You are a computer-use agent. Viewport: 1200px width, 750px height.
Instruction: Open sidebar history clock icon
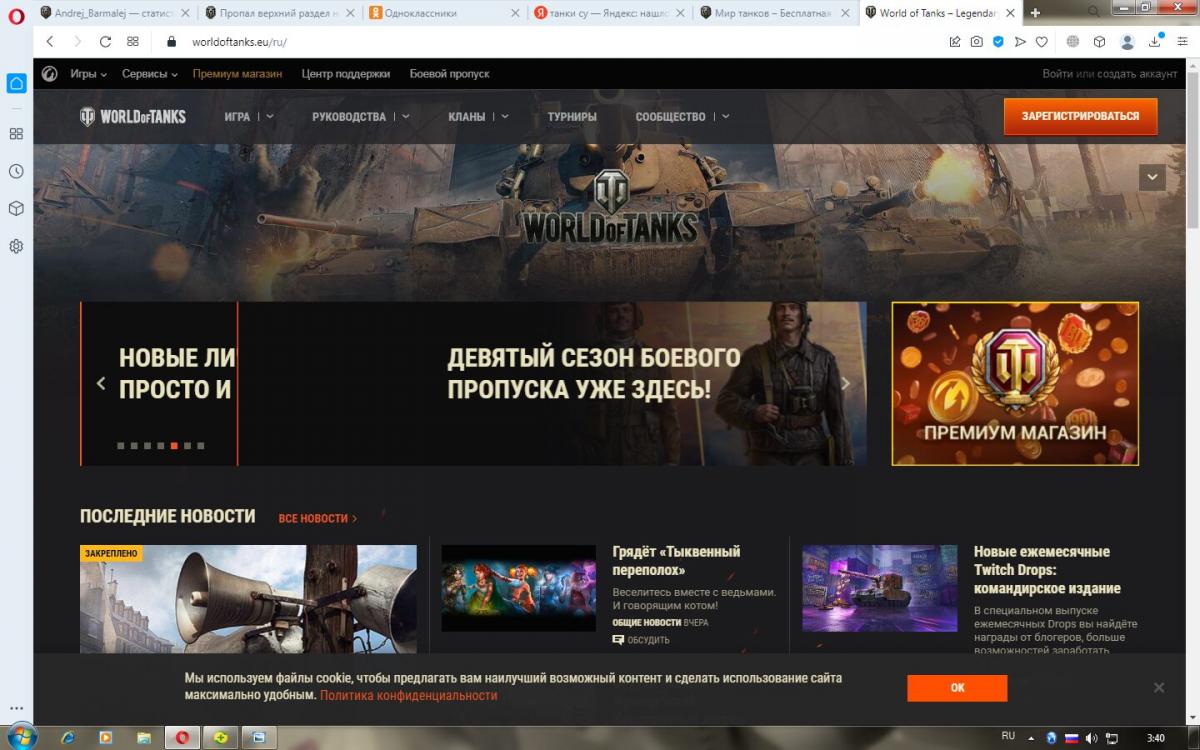pos(16,171)
